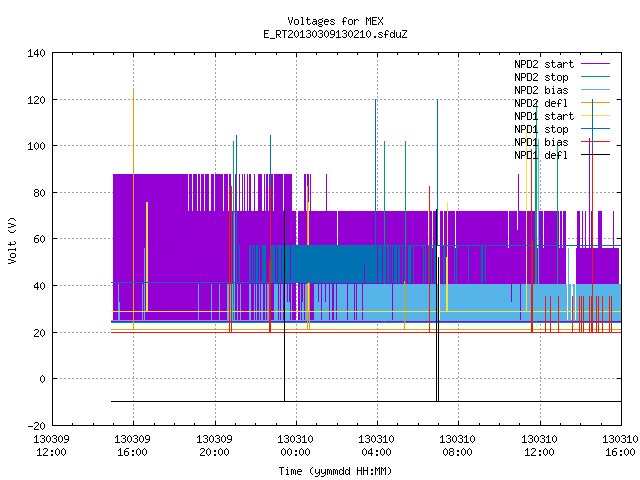Image resolution: width=640 pixels, height=480 pixels.
Task: Click the black NPD1 defl legend line
Action: point(595,155)
